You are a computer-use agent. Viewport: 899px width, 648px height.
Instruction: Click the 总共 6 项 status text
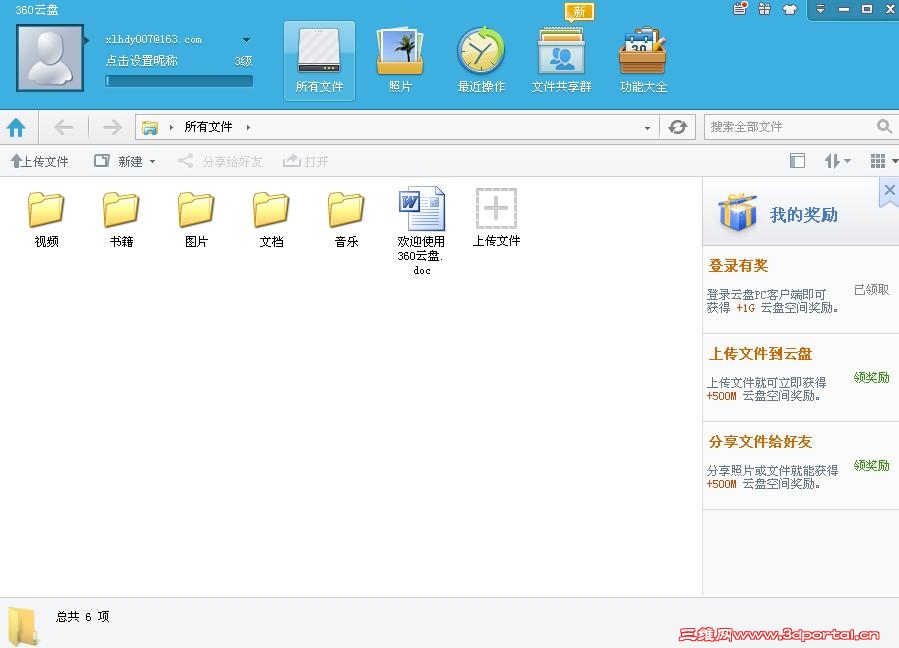pos(83,616)
